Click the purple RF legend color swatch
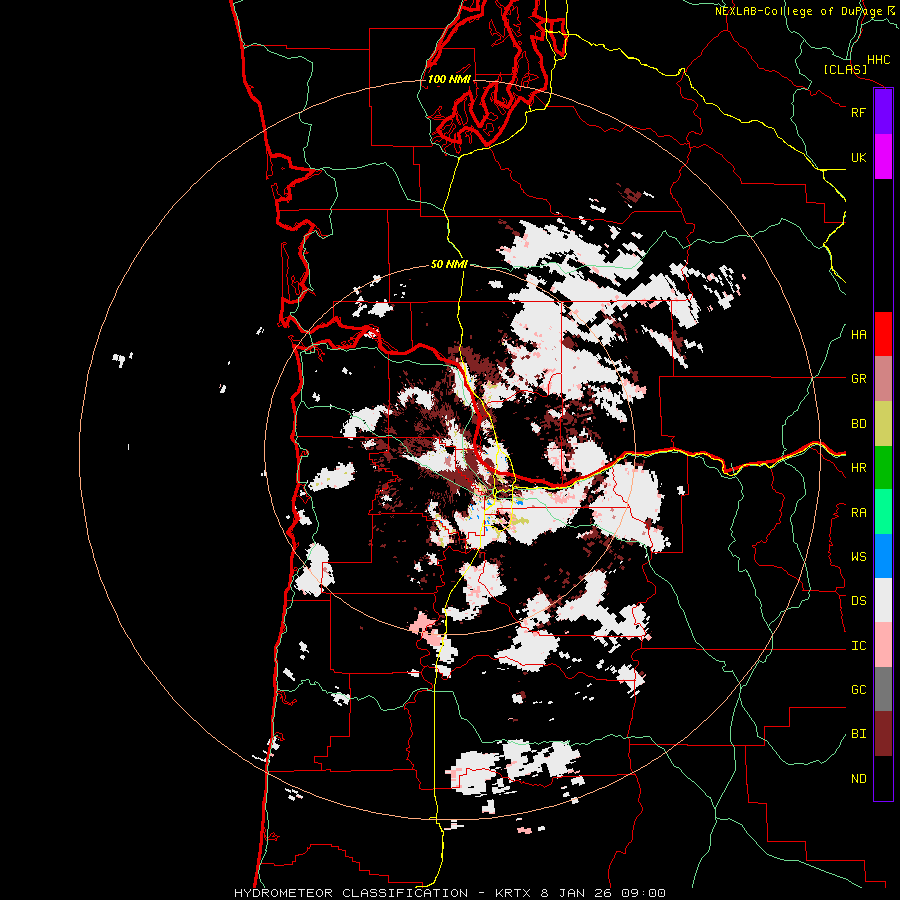This screenshot has width=900, height=900. click(x=883, y=112)
